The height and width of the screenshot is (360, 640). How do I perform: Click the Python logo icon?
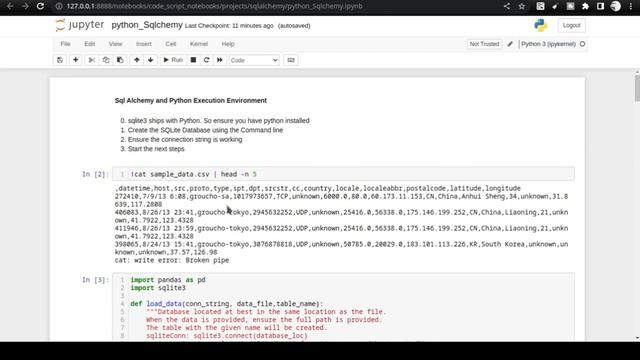coord(541,25)
